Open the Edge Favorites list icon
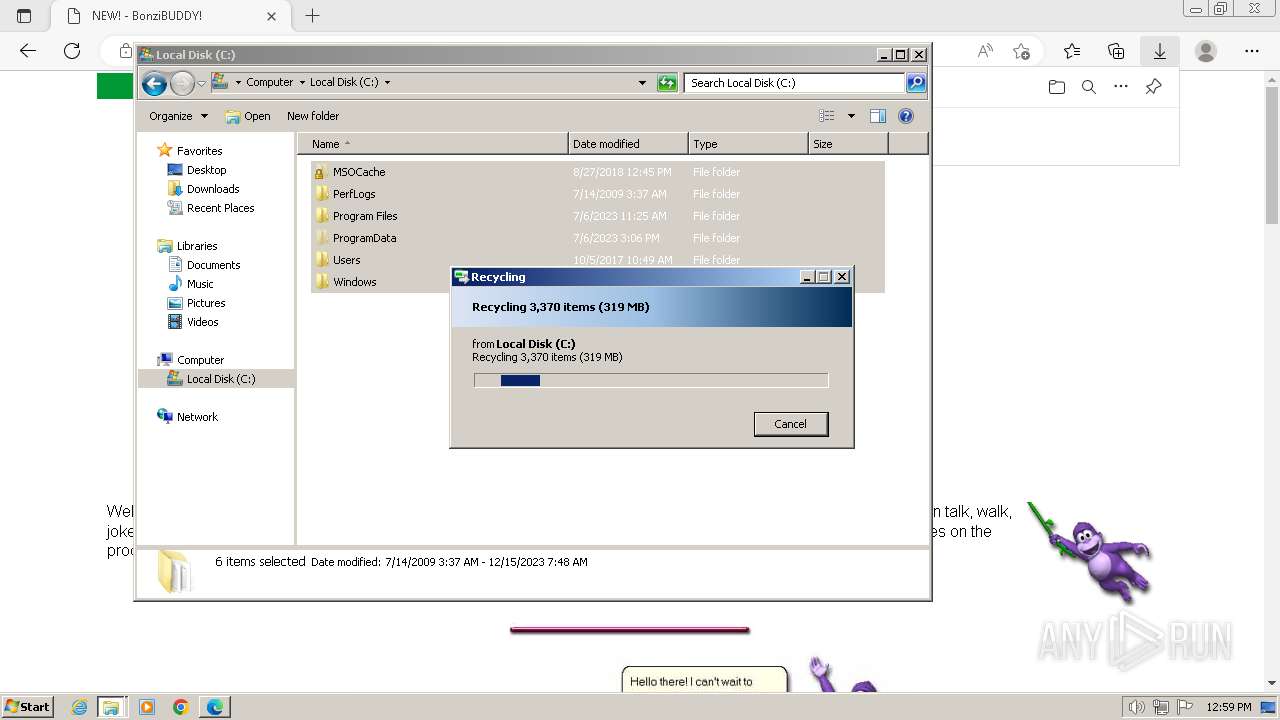The height and width of the screenshot is (720, 1280). click(x=1072, y=51)
